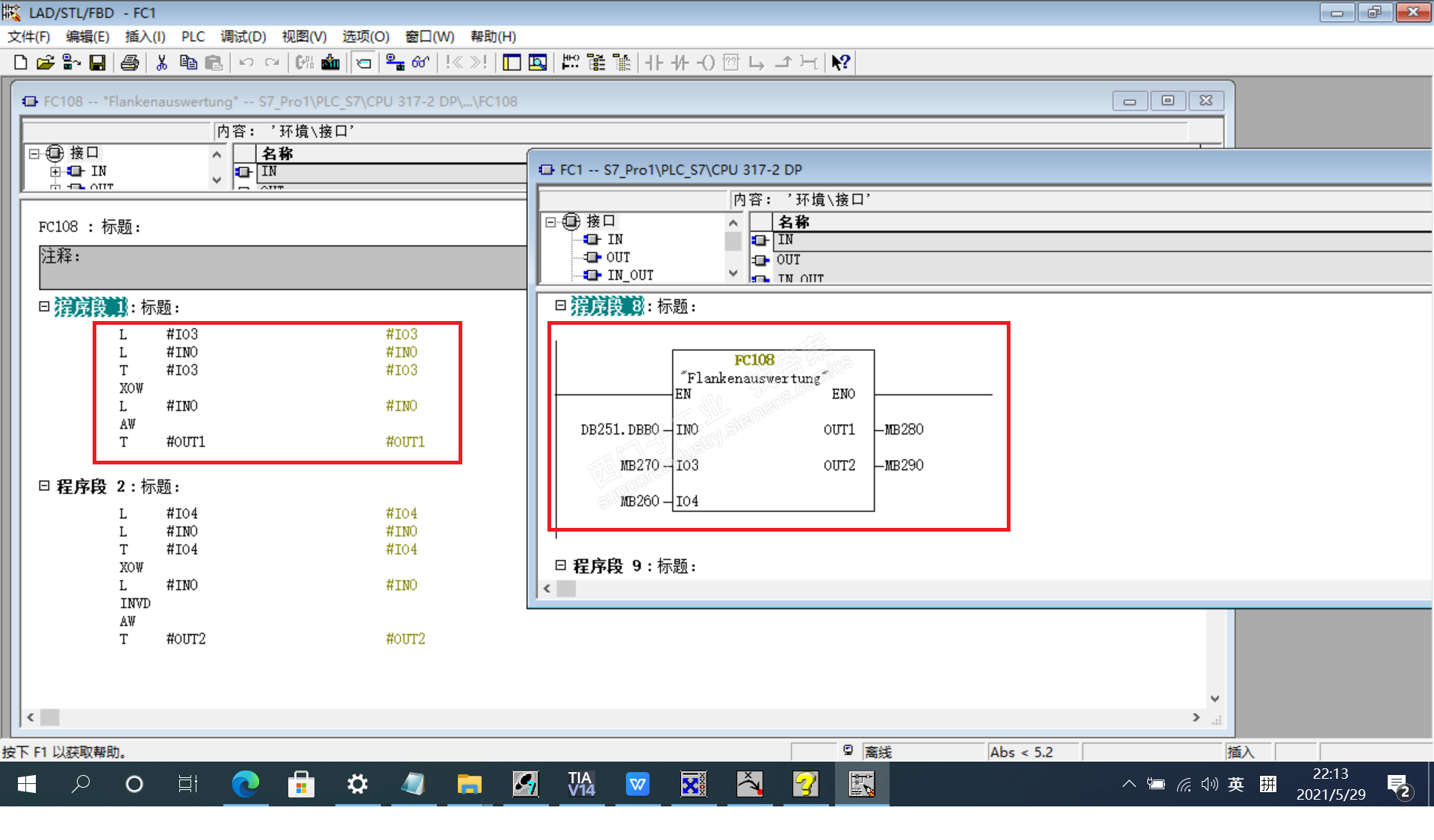Click the Cut scissors icon
The width and height of the screenshot is (1434, 840).
click(161, 63)
